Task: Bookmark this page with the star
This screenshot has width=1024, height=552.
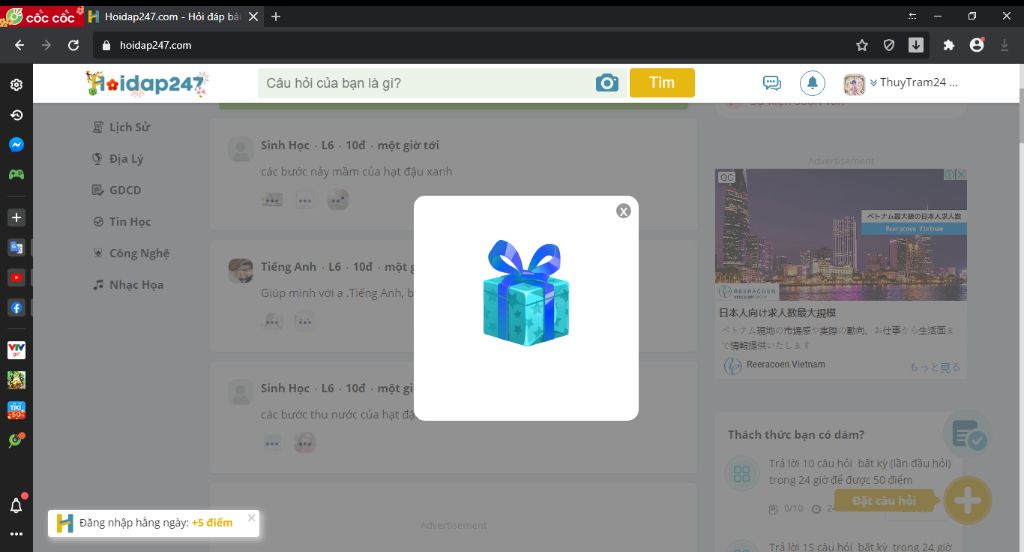Action: [862, 45]
